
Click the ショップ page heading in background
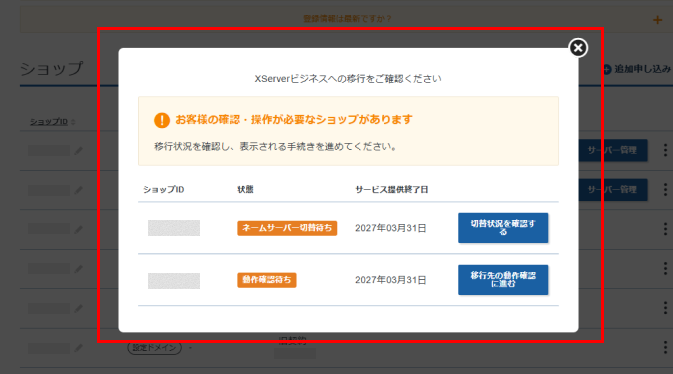coord(52,69)
